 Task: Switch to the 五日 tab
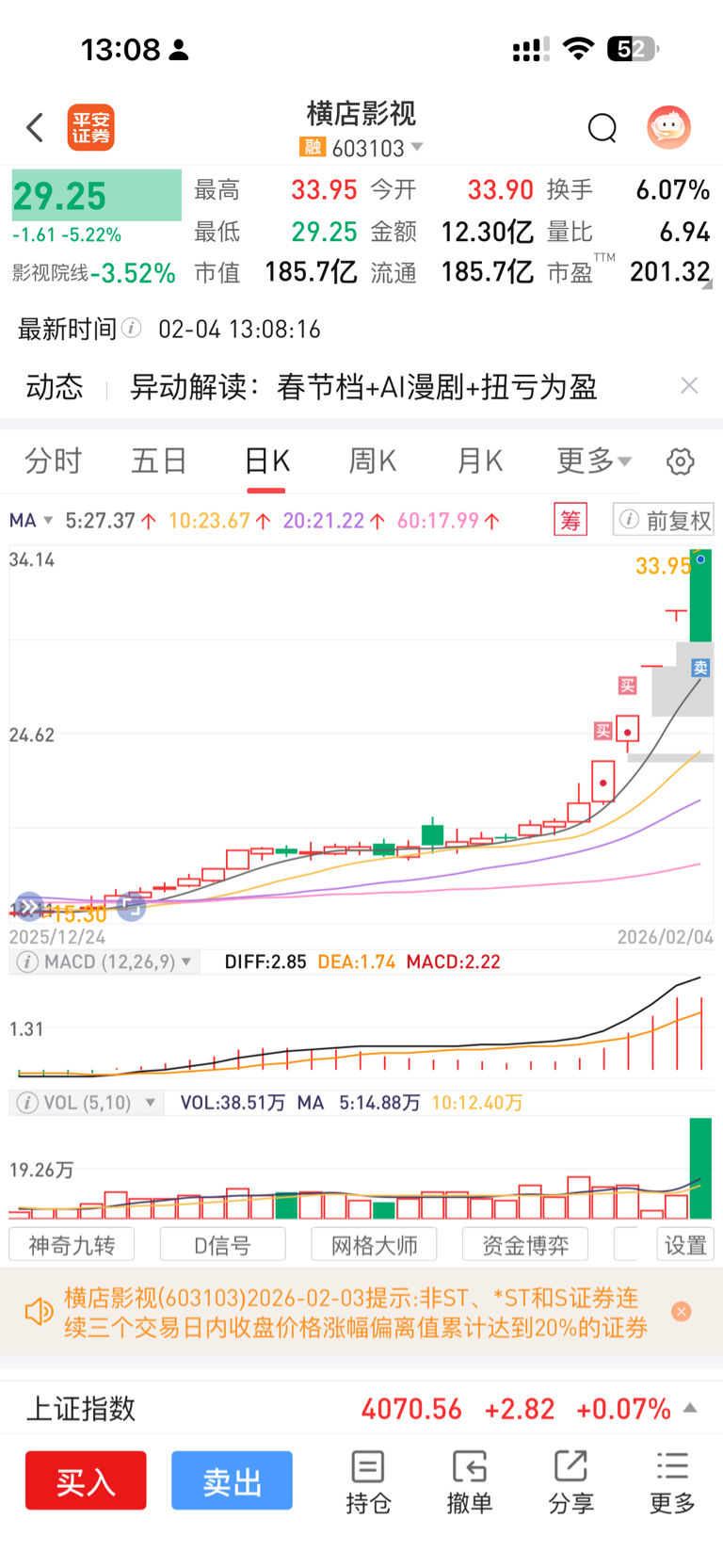point(158,461)
